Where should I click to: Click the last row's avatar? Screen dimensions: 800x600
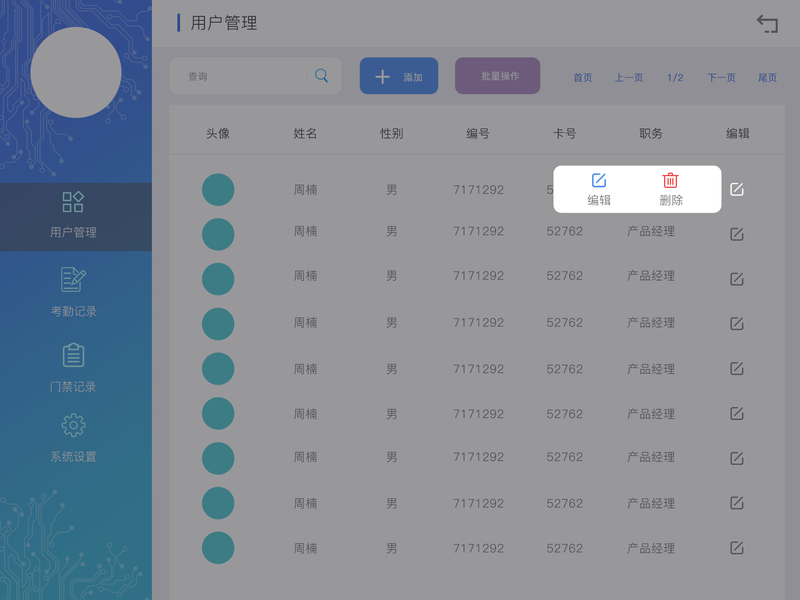[x=218, y=548]
